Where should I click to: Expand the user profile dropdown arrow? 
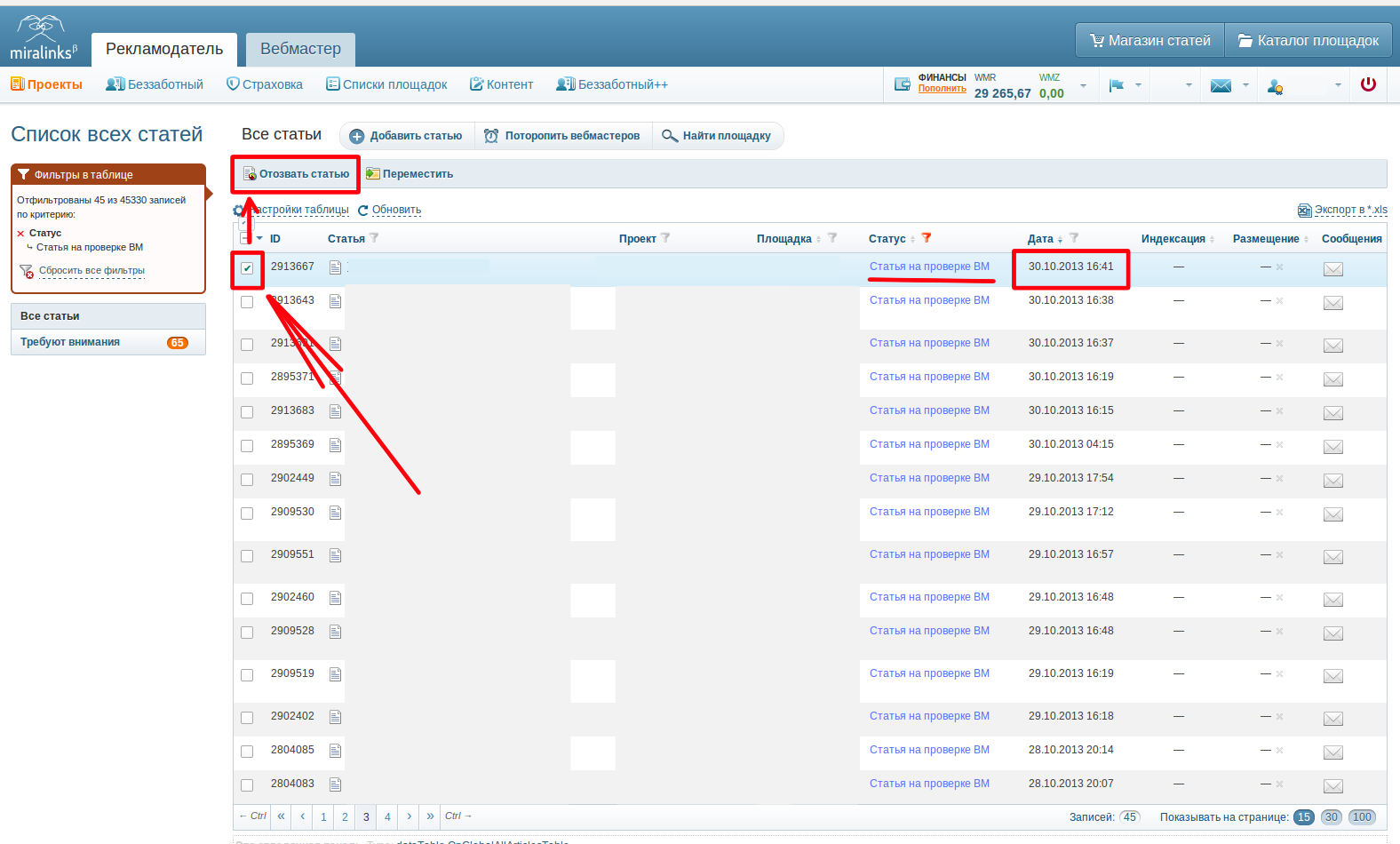coord(1338,85)
